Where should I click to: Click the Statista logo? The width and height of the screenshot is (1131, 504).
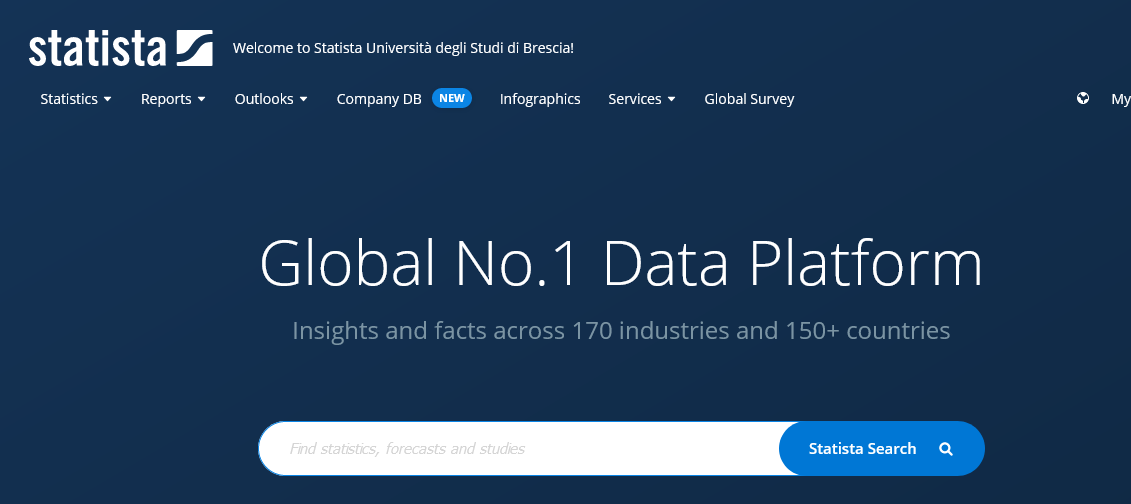click(x=120, y=48)
